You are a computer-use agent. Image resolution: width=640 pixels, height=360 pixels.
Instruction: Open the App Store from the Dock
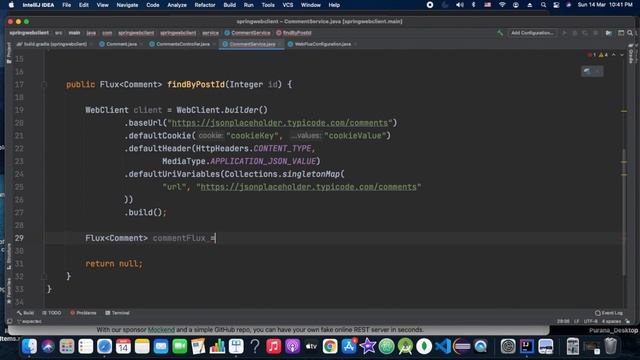pyautogui.click(x=349, y=347)
